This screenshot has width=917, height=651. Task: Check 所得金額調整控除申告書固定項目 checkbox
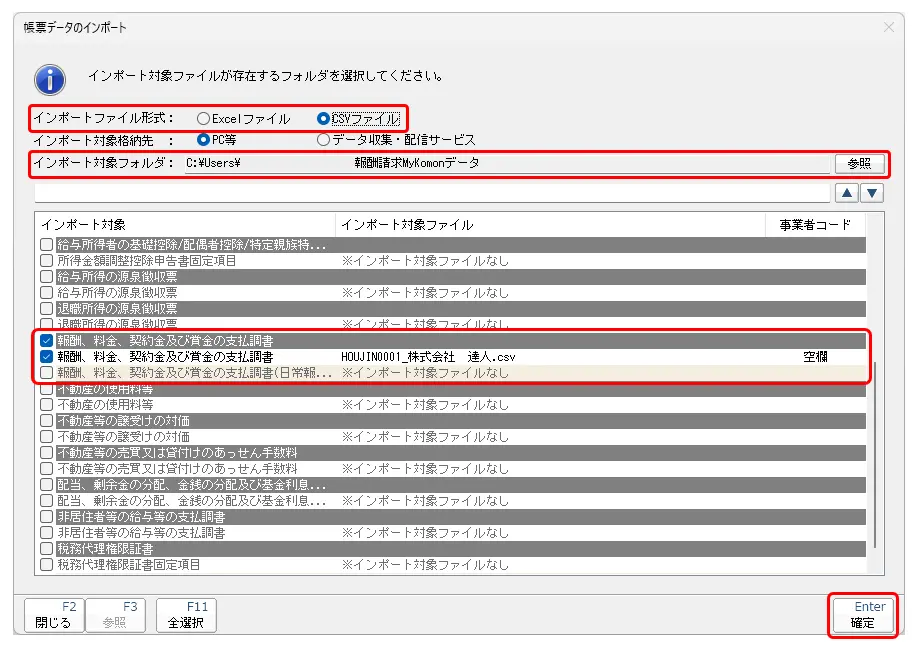click(x=46, y=261)
